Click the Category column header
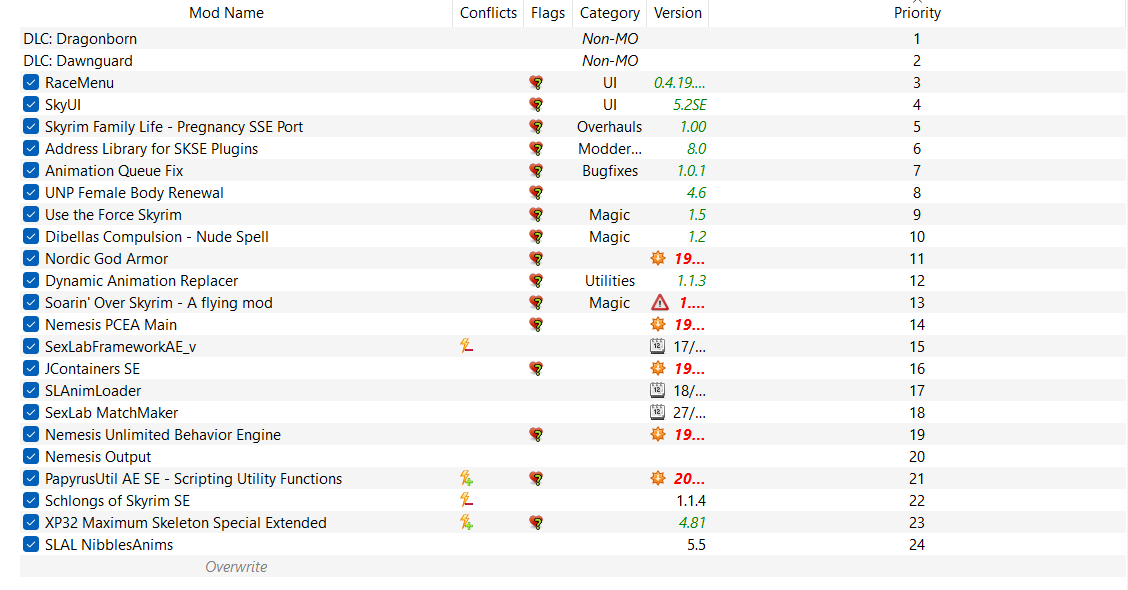Viewport: 1128px width, 590px height. (x=609, y=13)
